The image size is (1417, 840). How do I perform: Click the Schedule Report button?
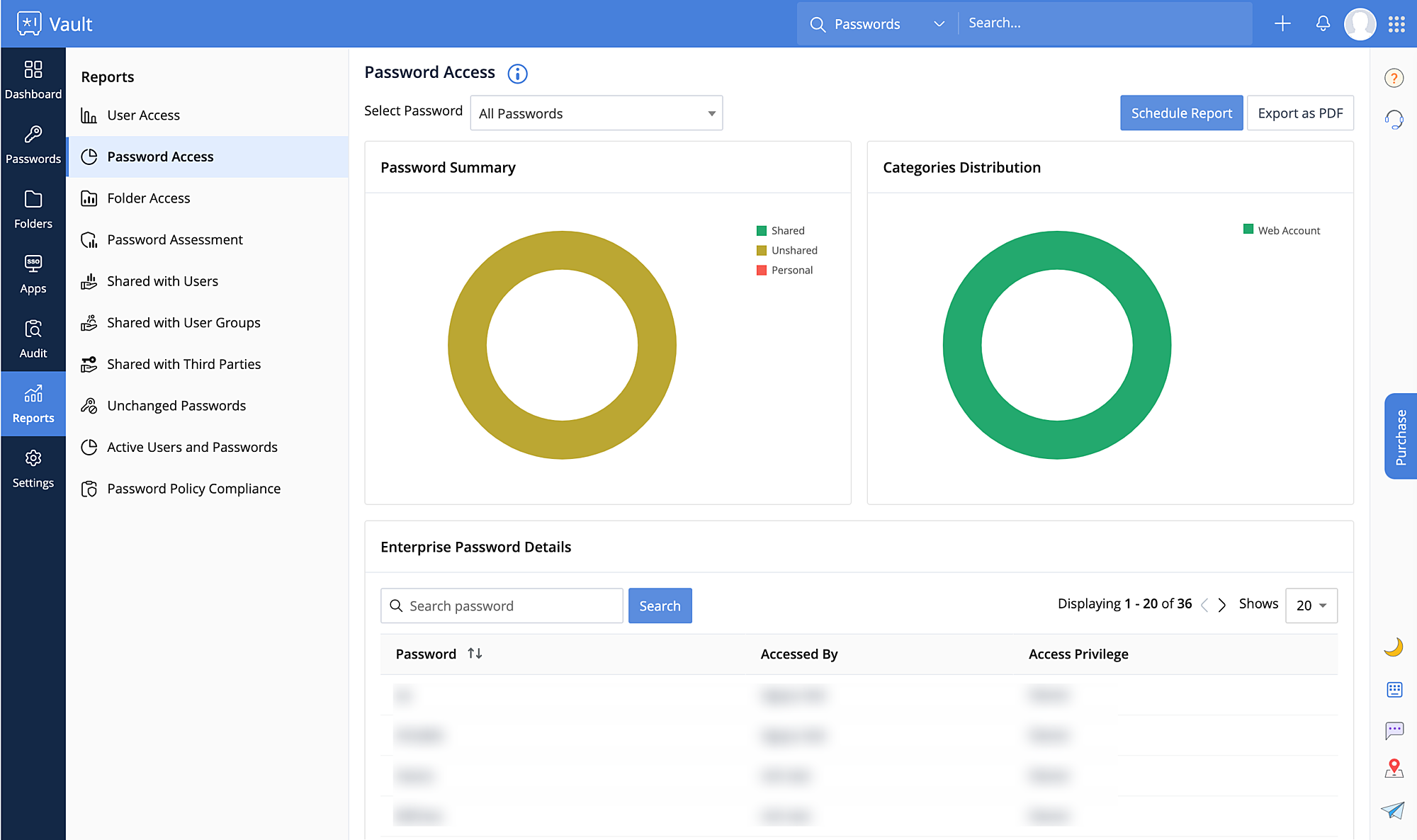1181,113
